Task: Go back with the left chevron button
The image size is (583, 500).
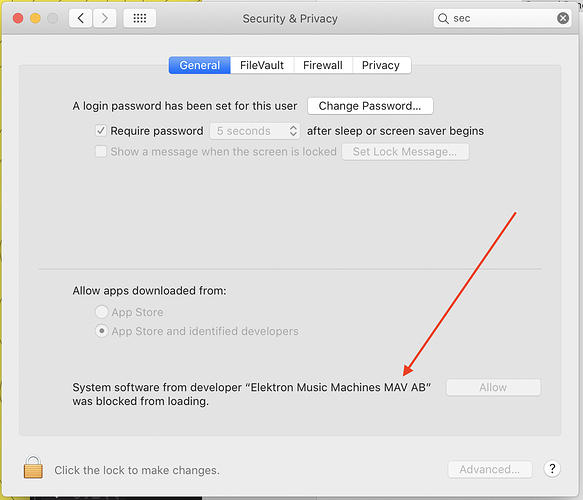Action: 80,18
